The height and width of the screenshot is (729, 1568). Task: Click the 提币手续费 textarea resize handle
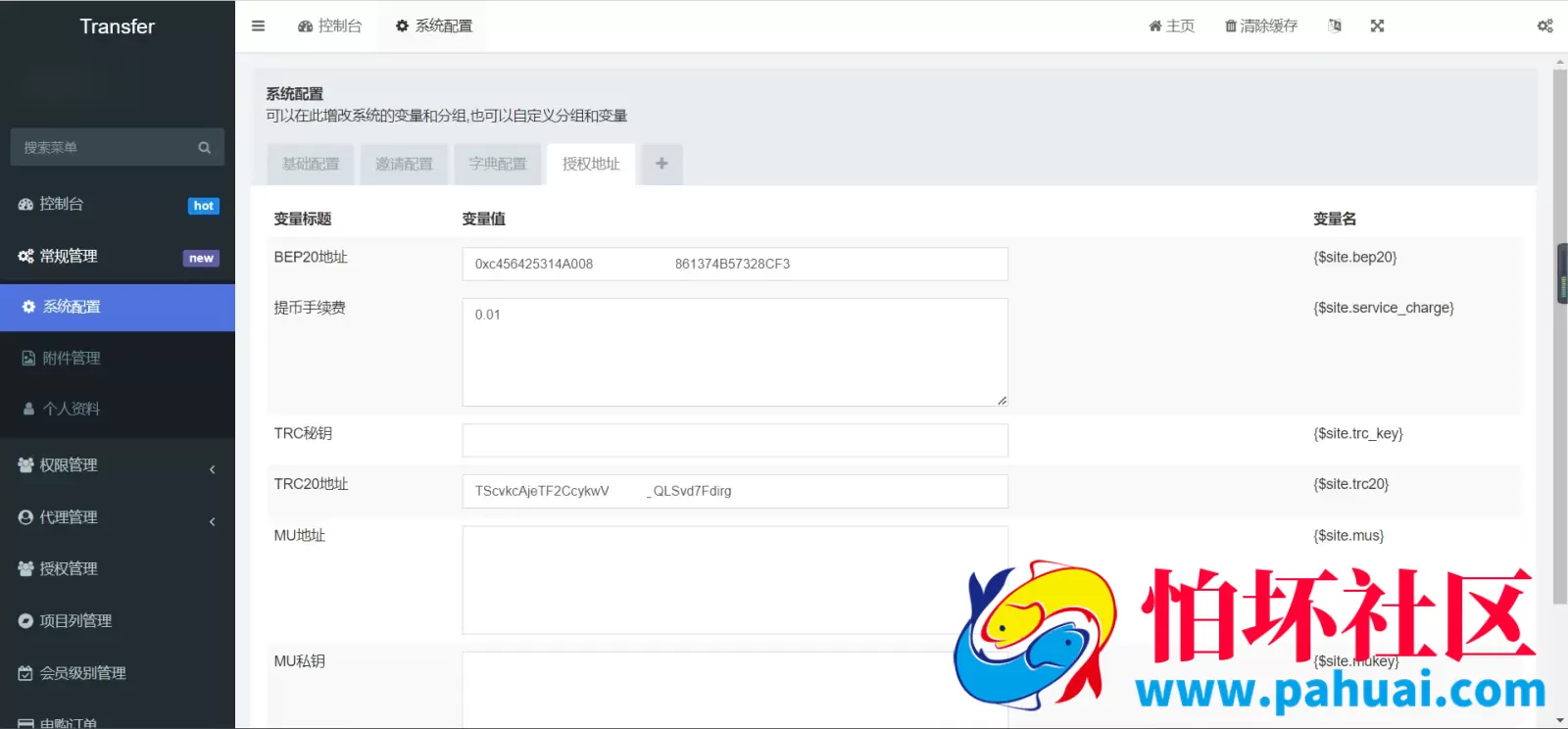pos(1002,400)
